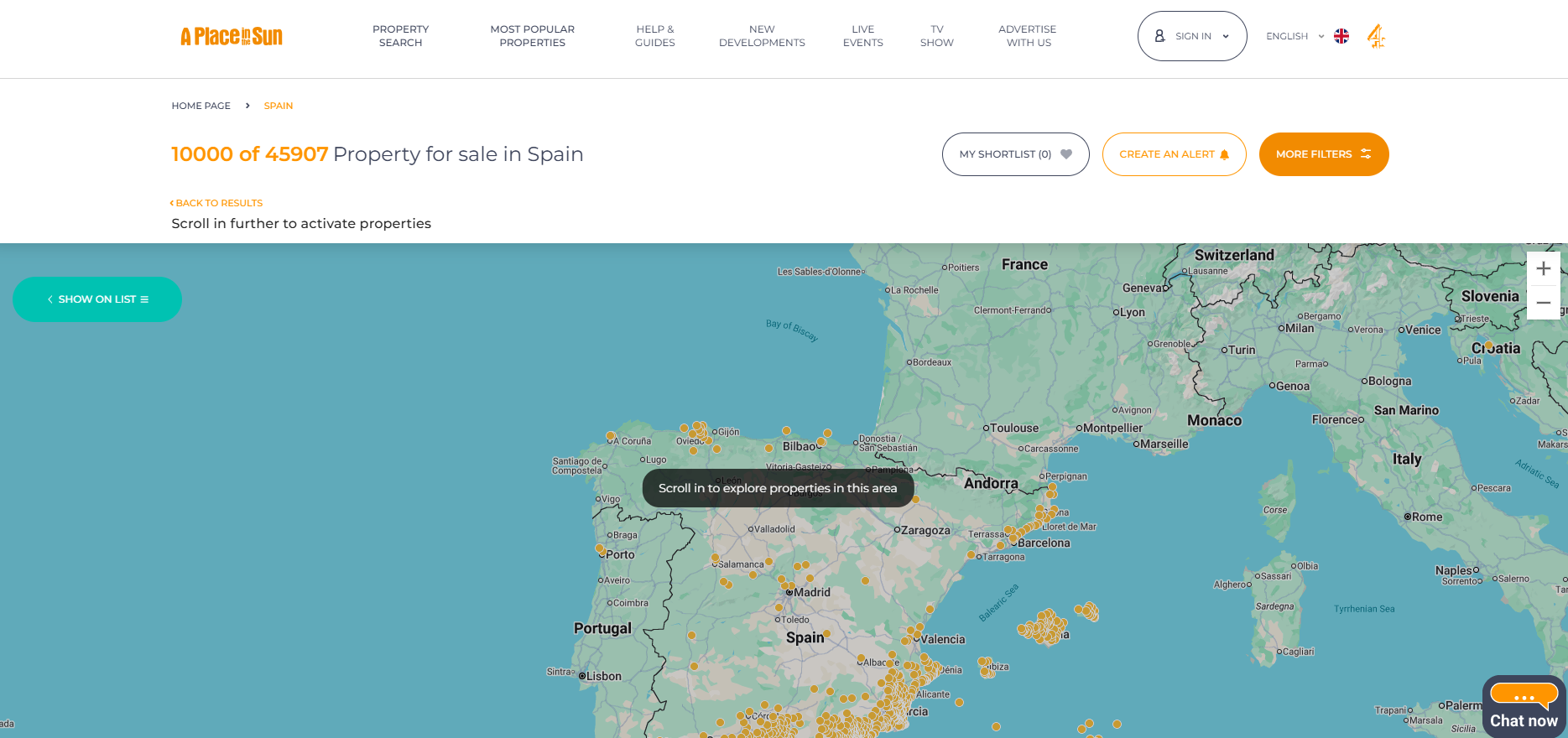This screenshot has width=1568, height=738.
Task: Open My Shortlist with heart icon
Action: (1015, 154)
